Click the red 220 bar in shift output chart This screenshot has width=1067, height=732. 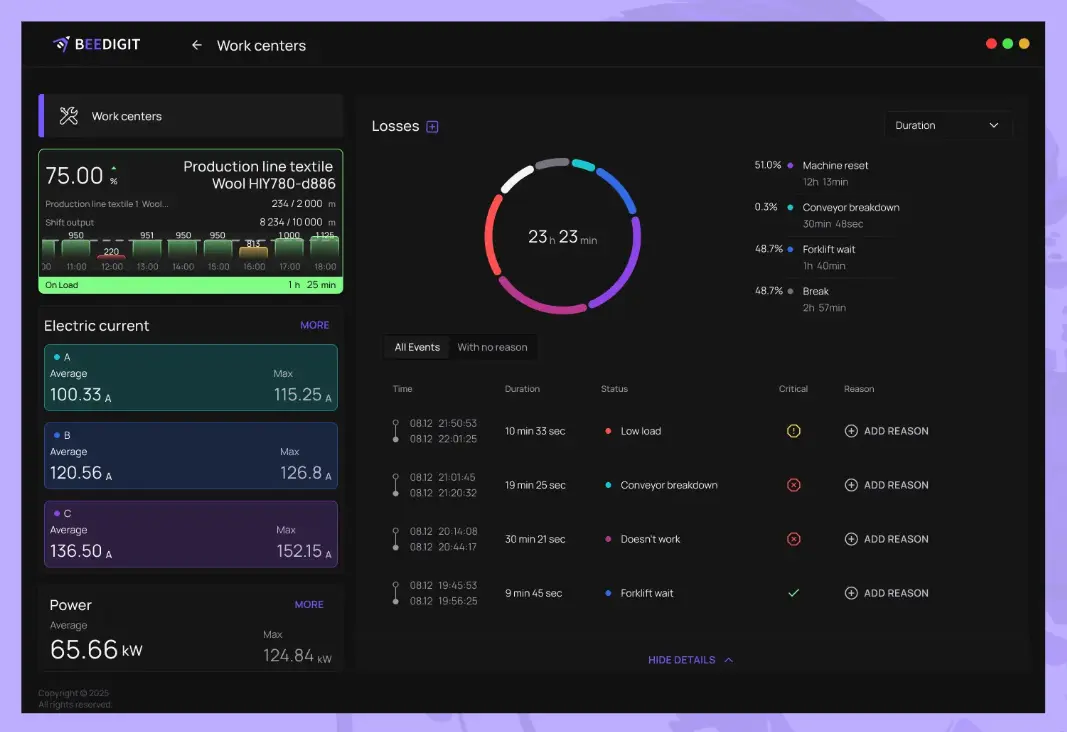(x=111, y=257)
